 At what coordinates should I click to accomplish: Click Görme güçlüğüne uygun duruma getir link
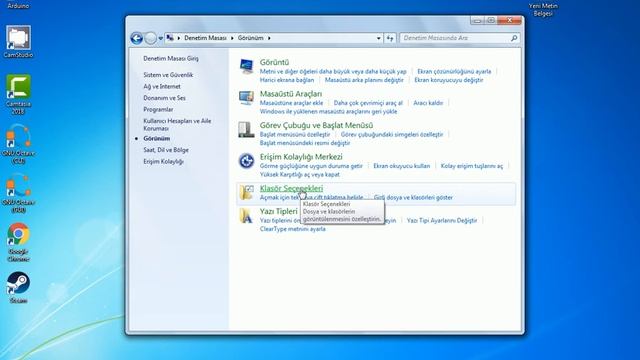(x=311, y=166)
